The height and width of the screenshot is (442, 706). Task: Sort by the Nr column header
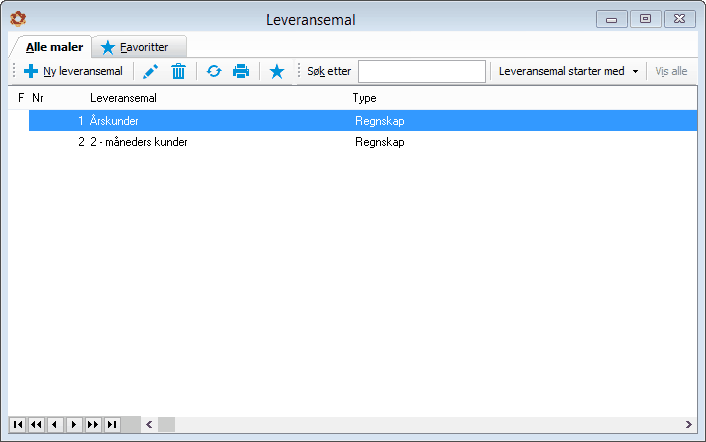(x=38, y=98)
